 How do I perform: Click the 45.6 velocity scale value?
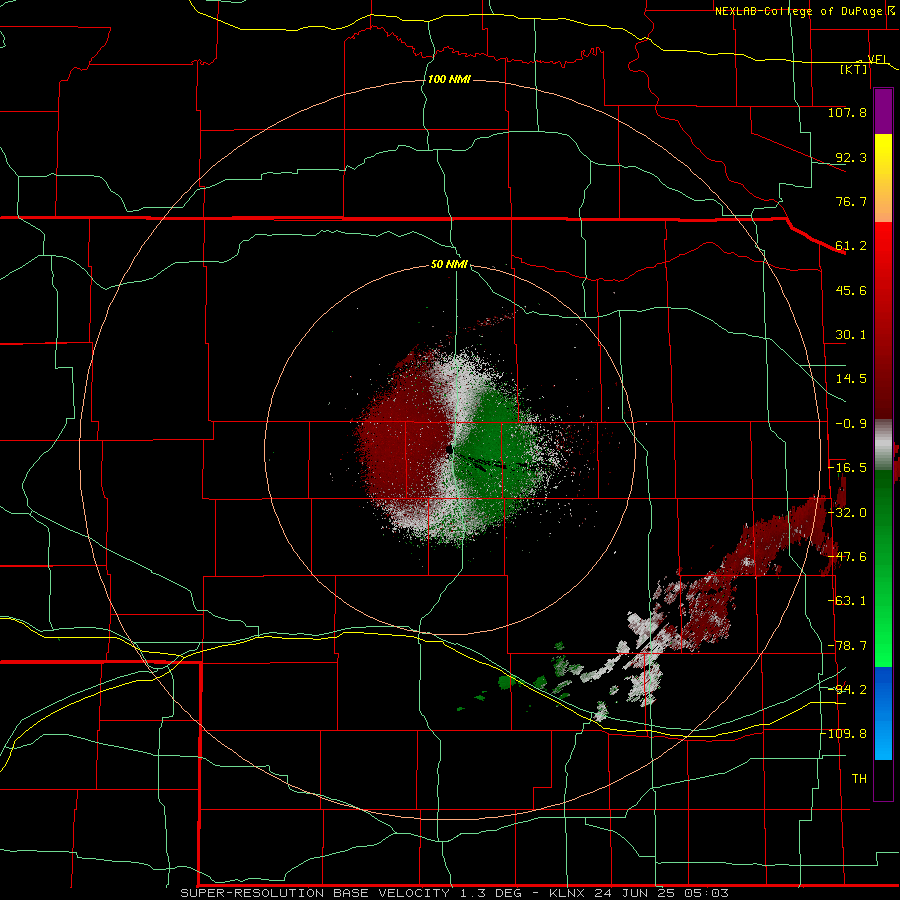[x=851, y=290]
